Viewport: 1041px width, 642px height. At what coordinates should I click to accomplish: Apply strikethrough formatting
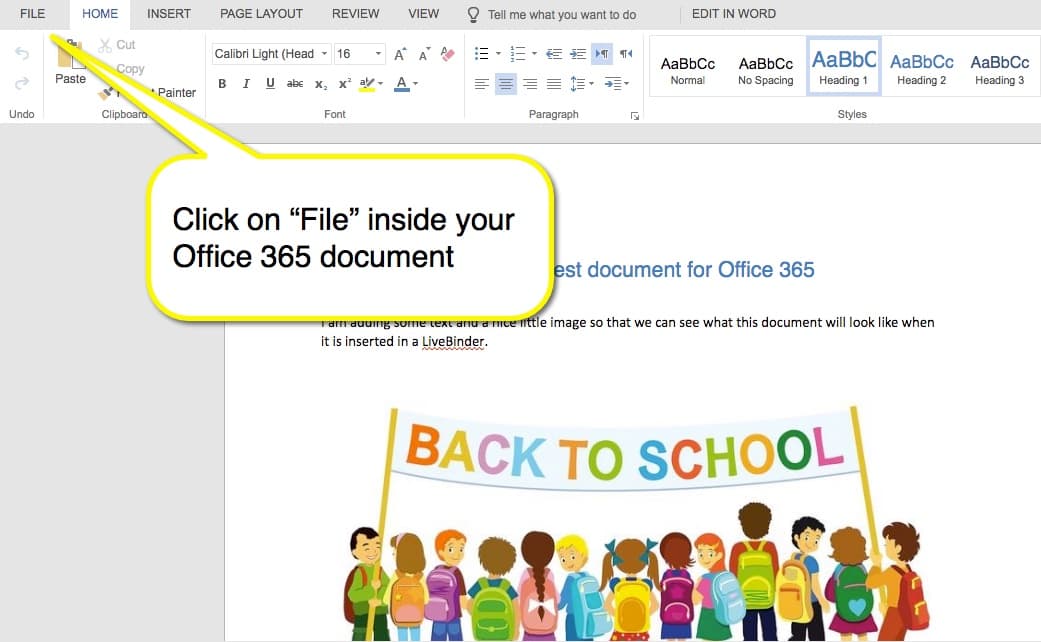tap(295, 84)
